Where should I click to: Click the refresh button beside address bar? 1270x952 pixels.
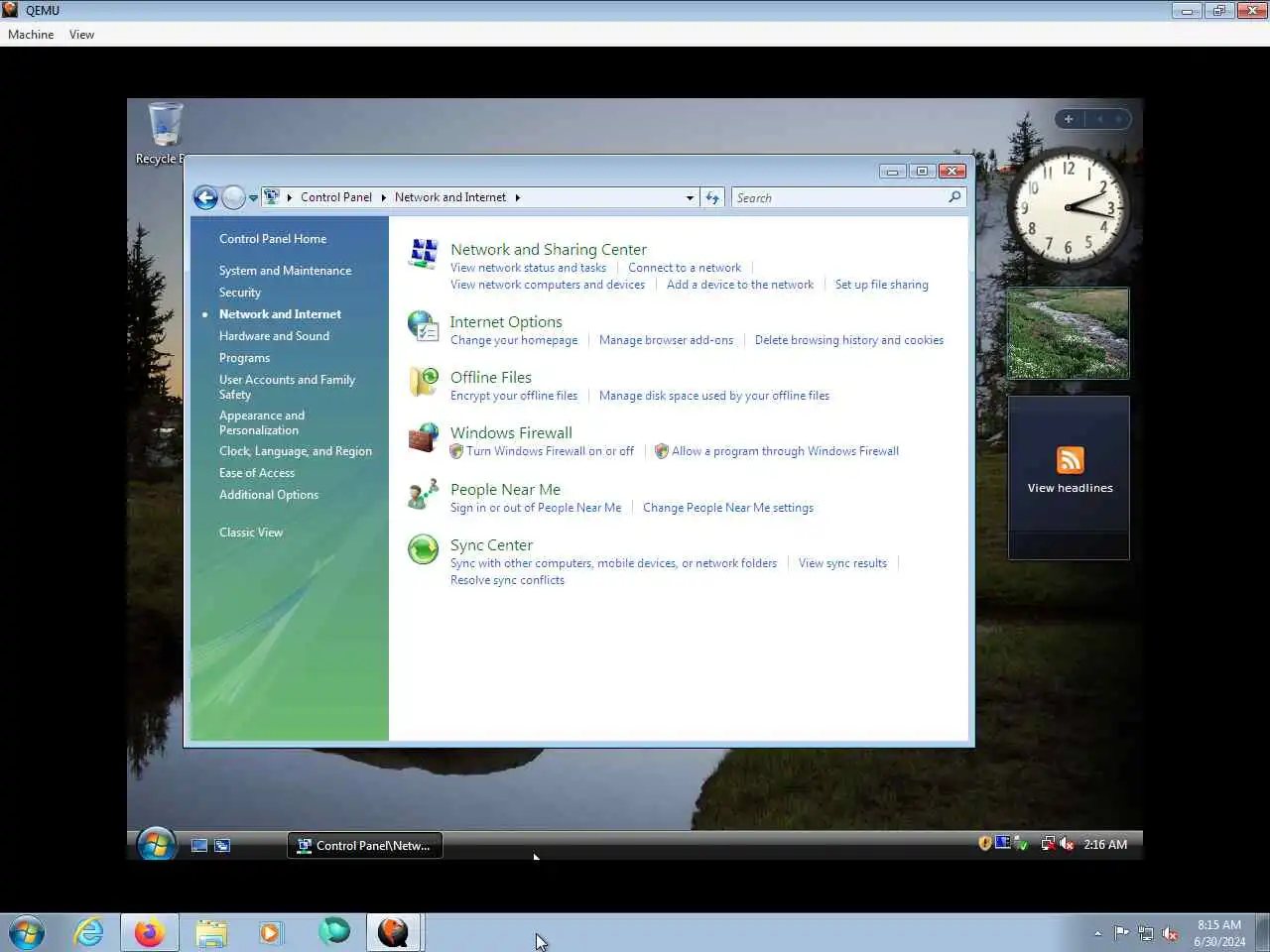[x=712, y=197]
